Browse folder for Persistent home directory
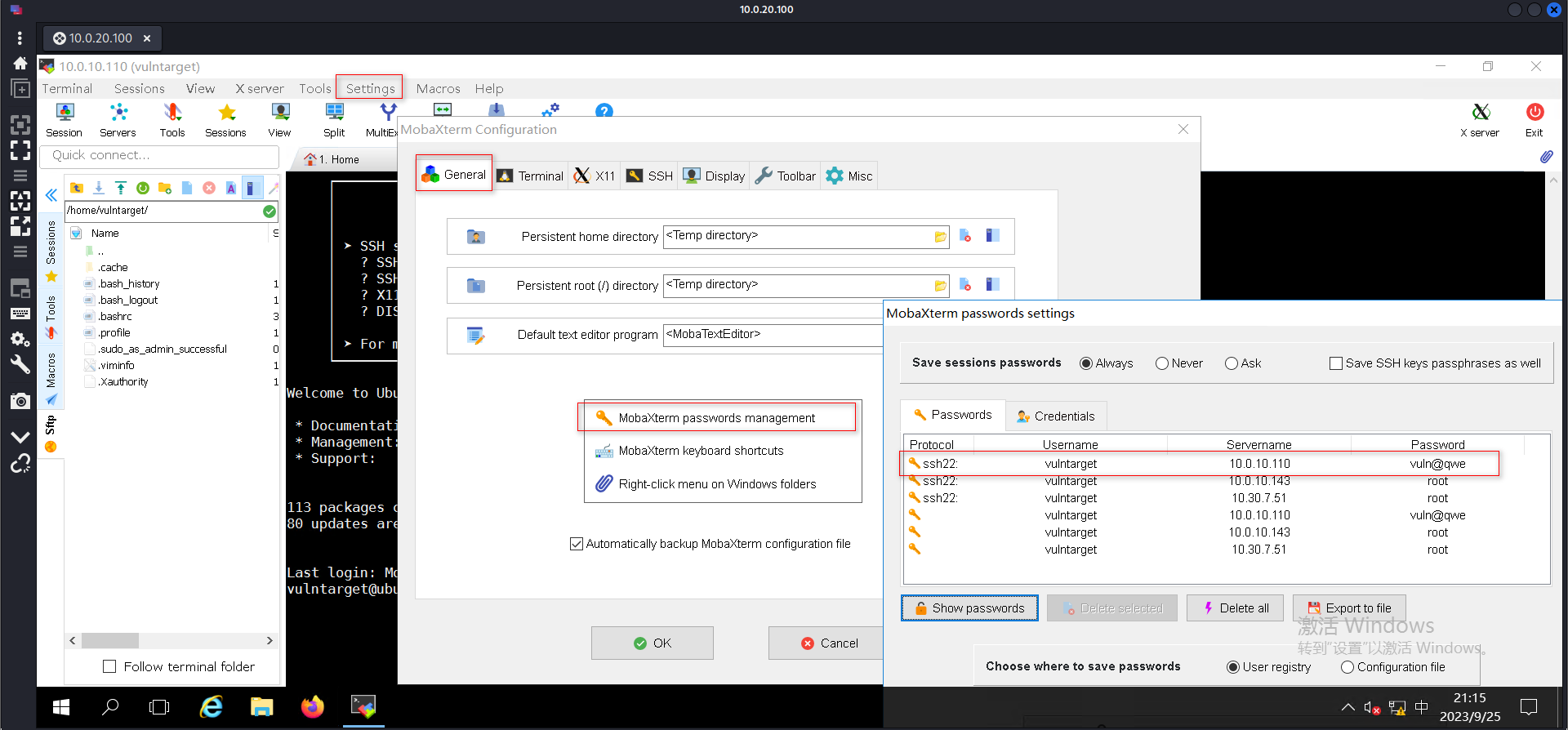Viewport: 1568px width, 730px height. pyautogui.click(x=941, y=237)
